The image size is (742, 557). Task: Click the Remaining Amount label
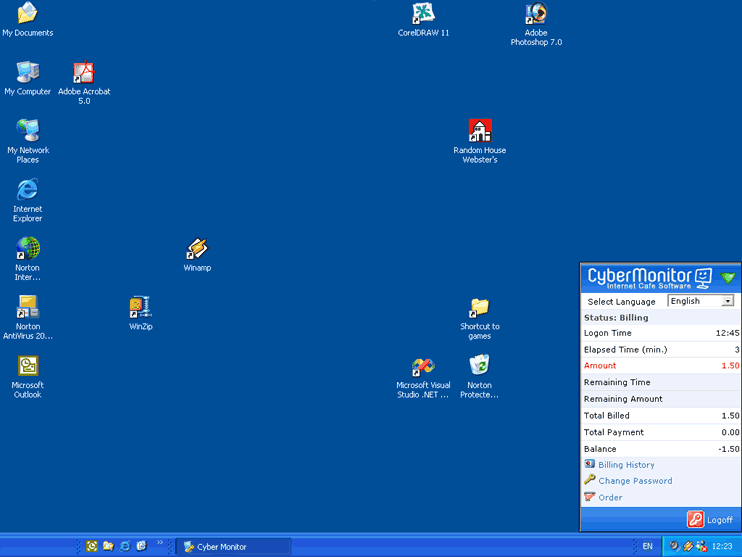(x=623, y=399)
